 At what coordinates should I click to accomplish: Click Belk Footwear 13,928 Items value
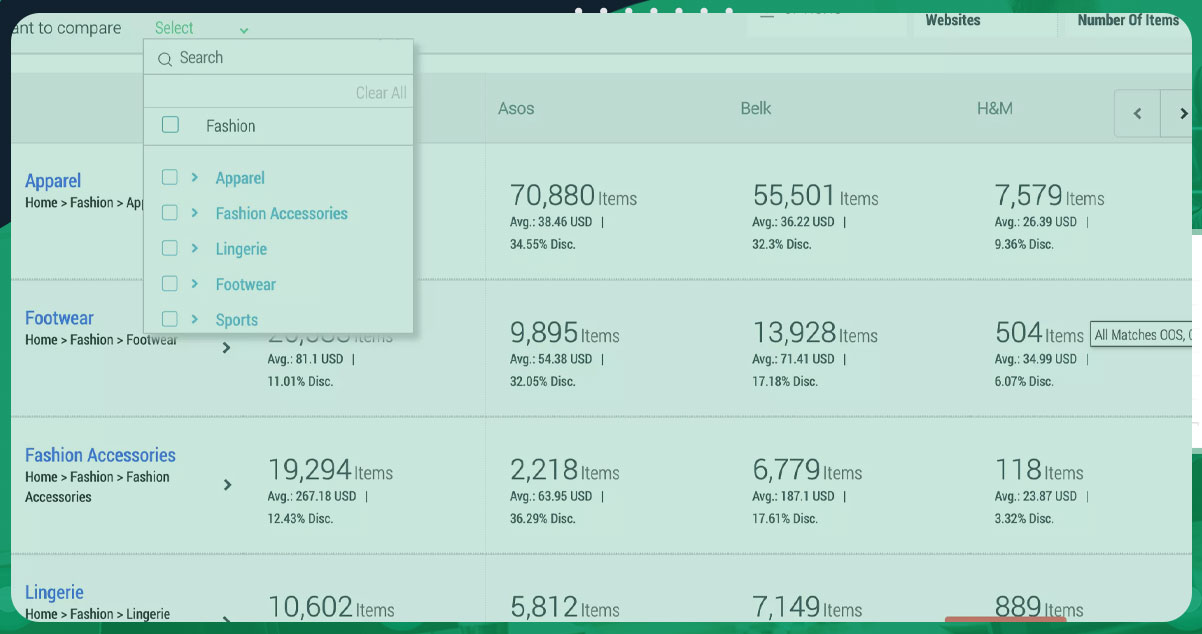pos(815,332)
